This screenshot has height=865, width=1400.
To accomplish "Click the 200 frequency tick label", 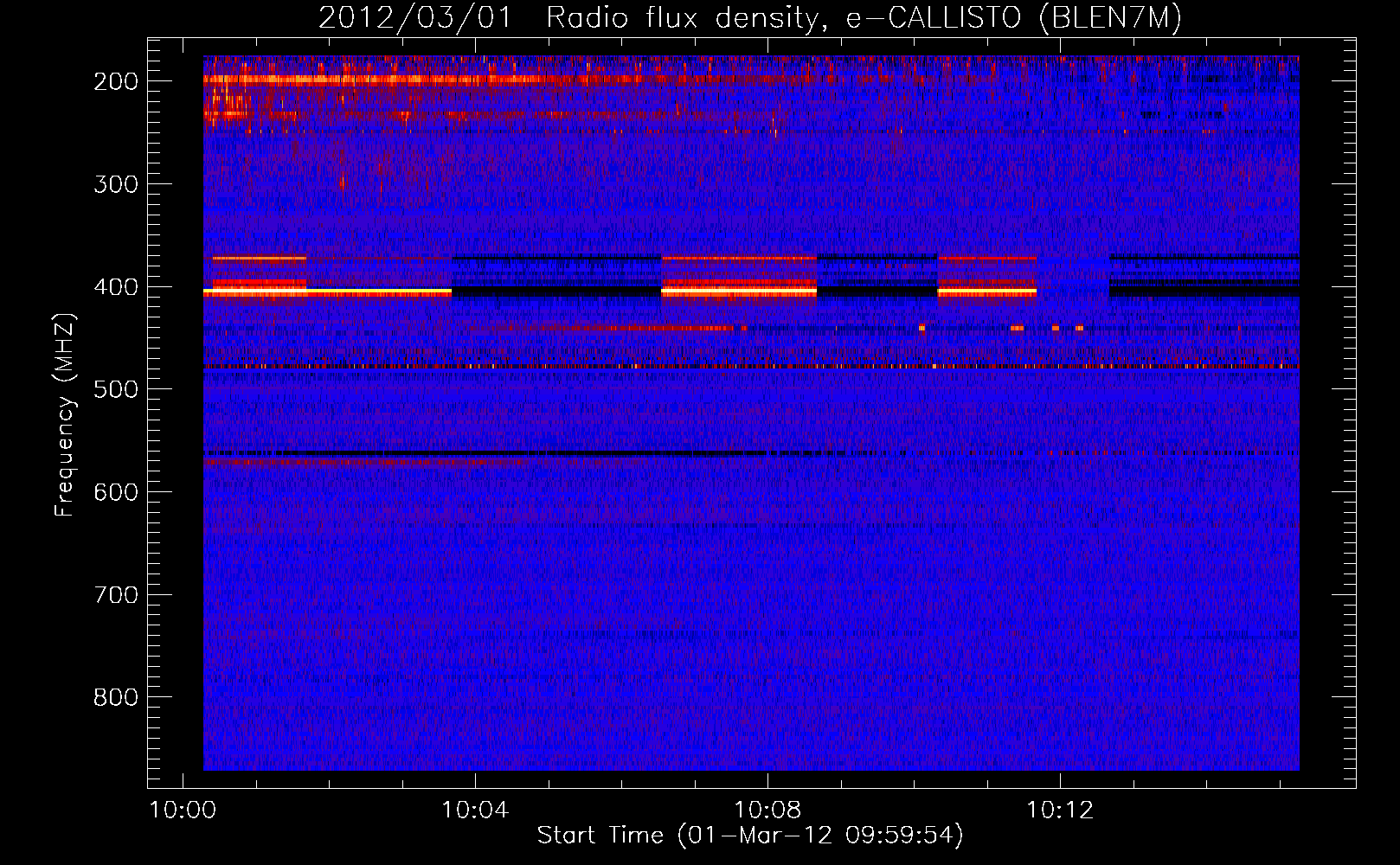I will 116,81.
